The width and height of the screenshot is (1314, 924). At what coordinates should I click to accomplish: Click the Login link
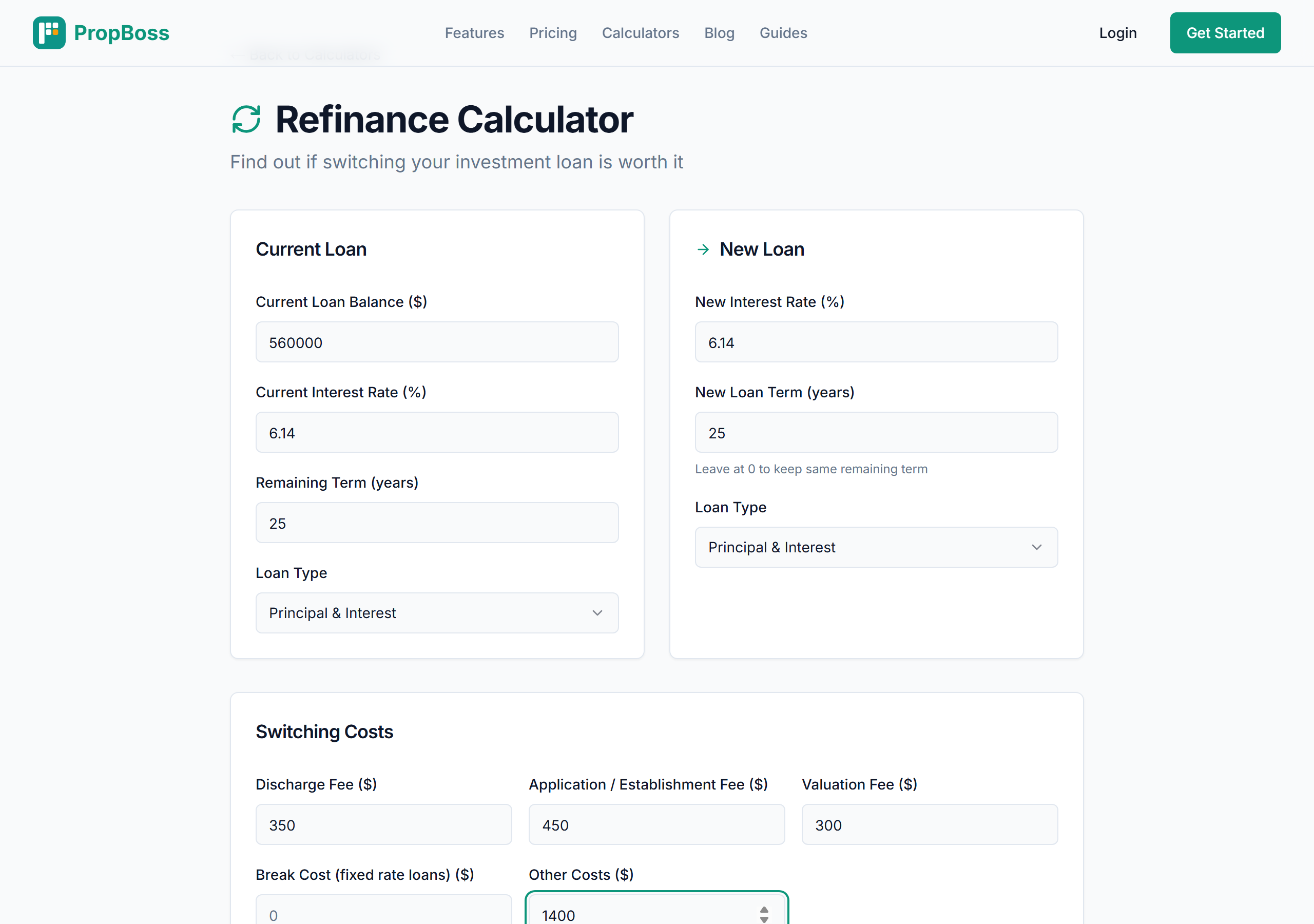(x=1117, y=33)
